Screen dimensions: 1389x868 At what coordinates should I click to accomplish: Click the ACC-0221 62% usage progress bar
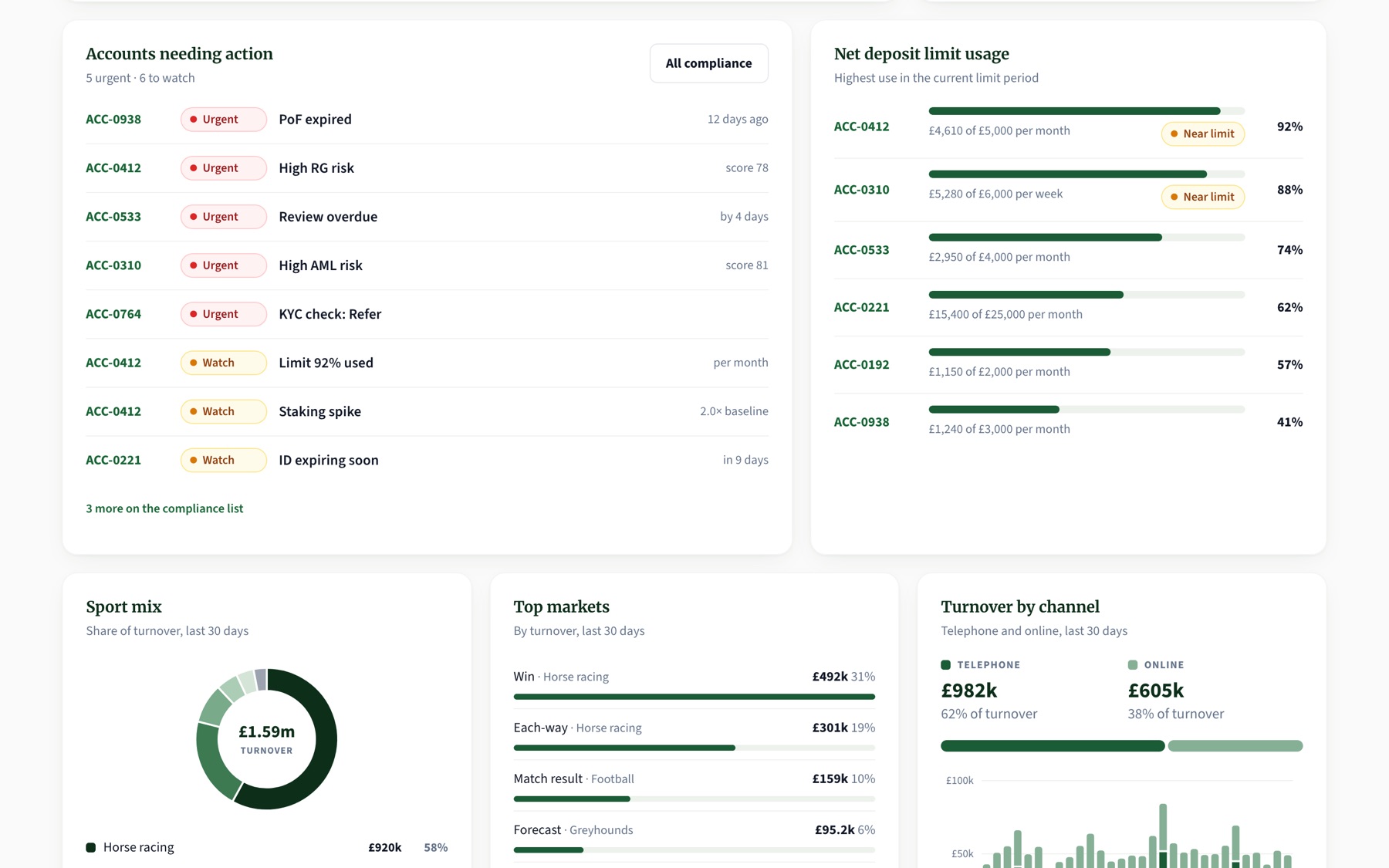point(1087,295)
